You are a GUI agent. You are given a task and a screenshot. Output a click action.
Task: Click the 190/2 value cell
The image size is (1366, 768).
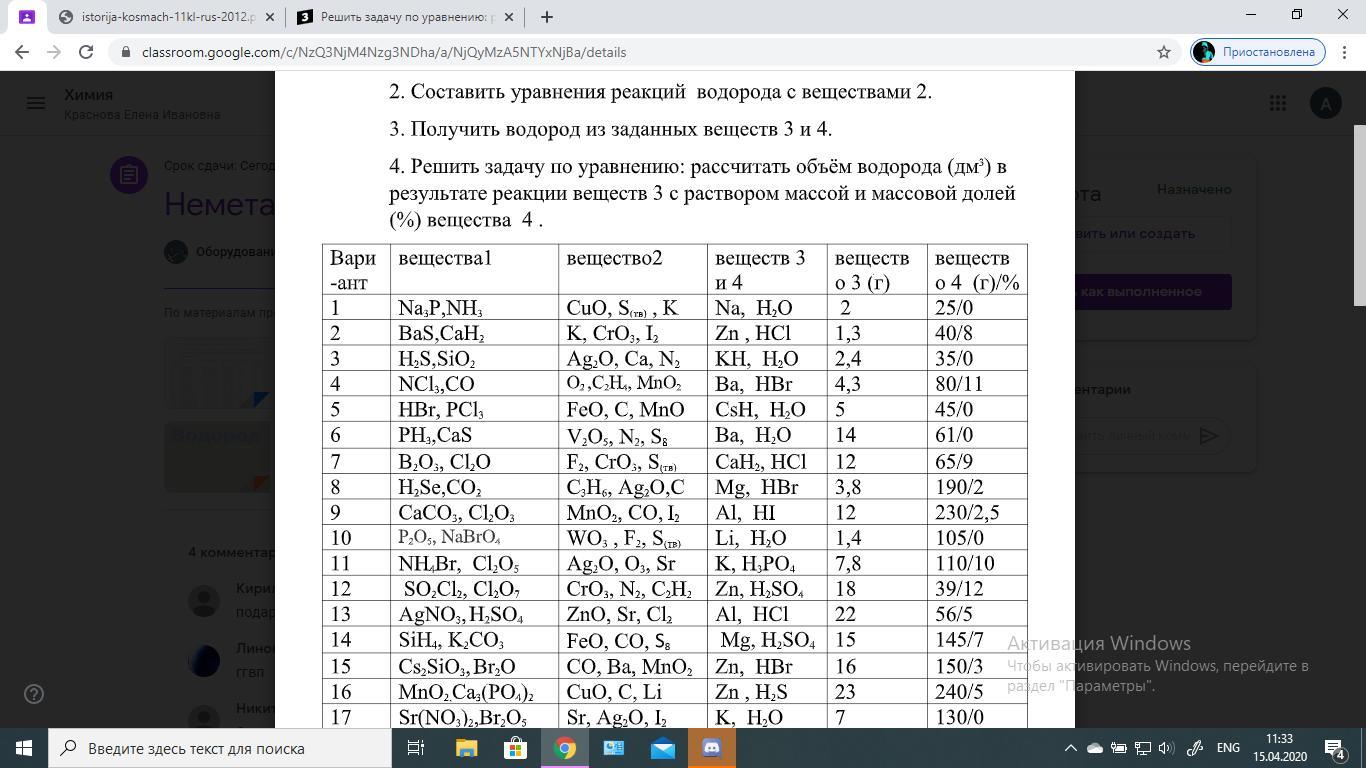(977, 487)
